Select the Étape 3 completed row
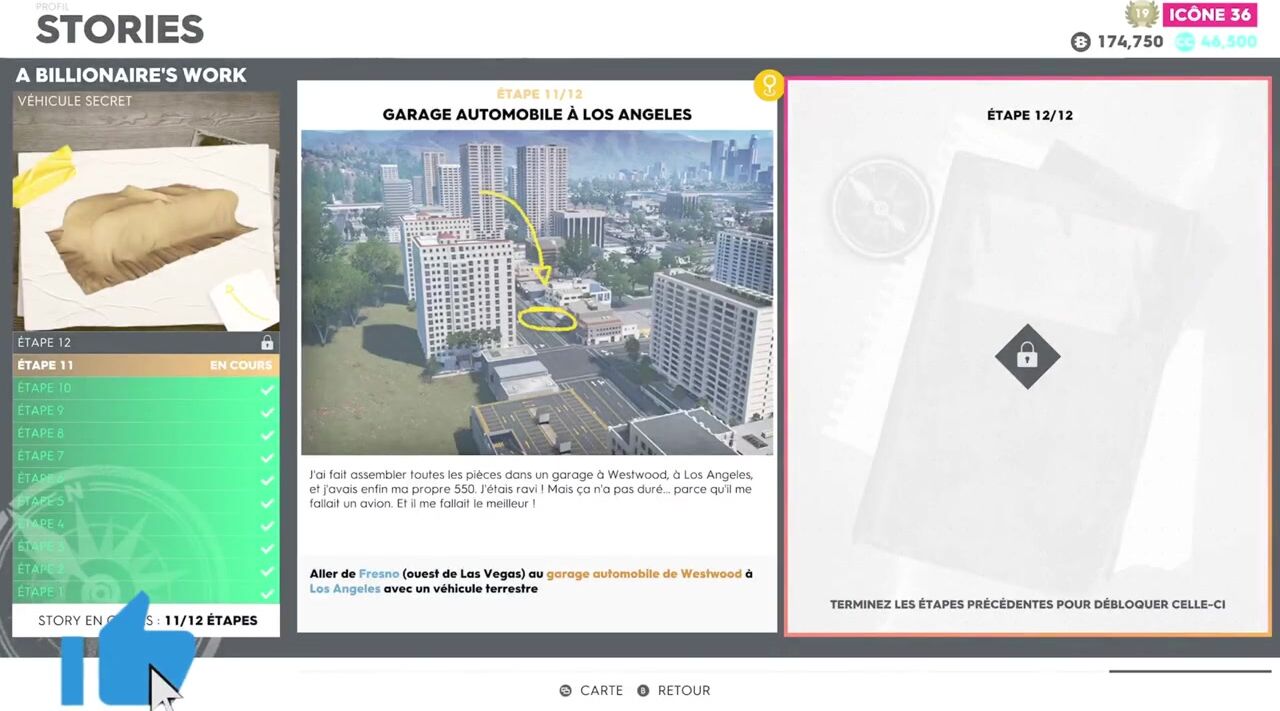This screenshot has height=711, width=1280. (x=146, y=547)
